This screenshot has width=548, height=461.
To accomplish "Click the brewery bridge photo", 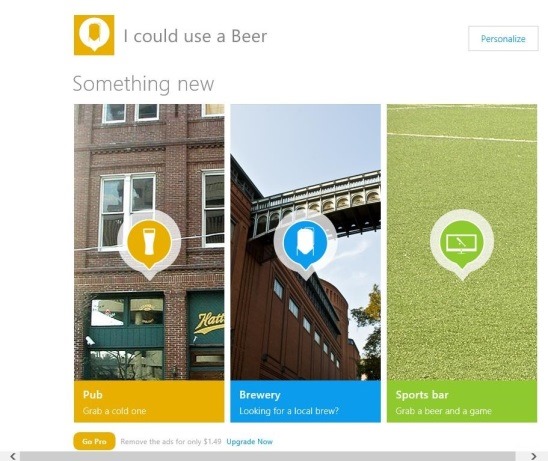I will click(305, 242).
